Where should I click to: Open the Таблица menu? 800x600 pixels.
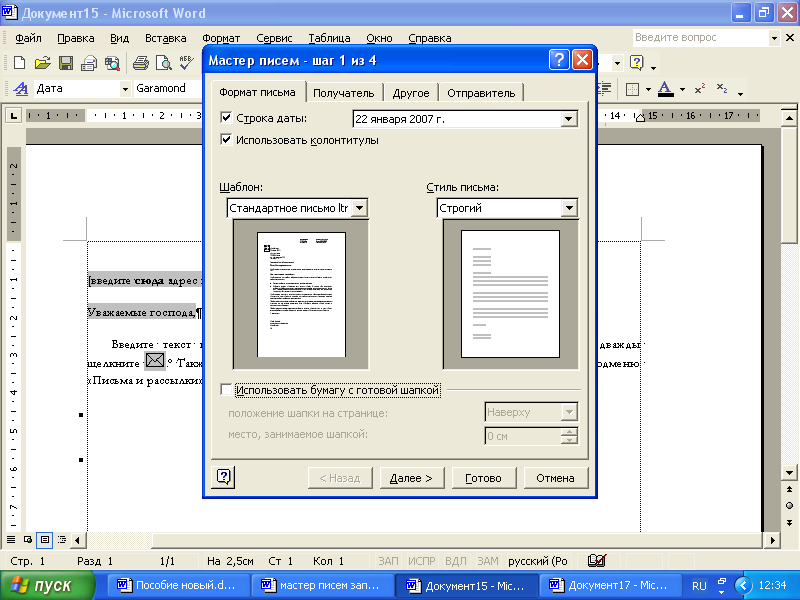(329, 38)
